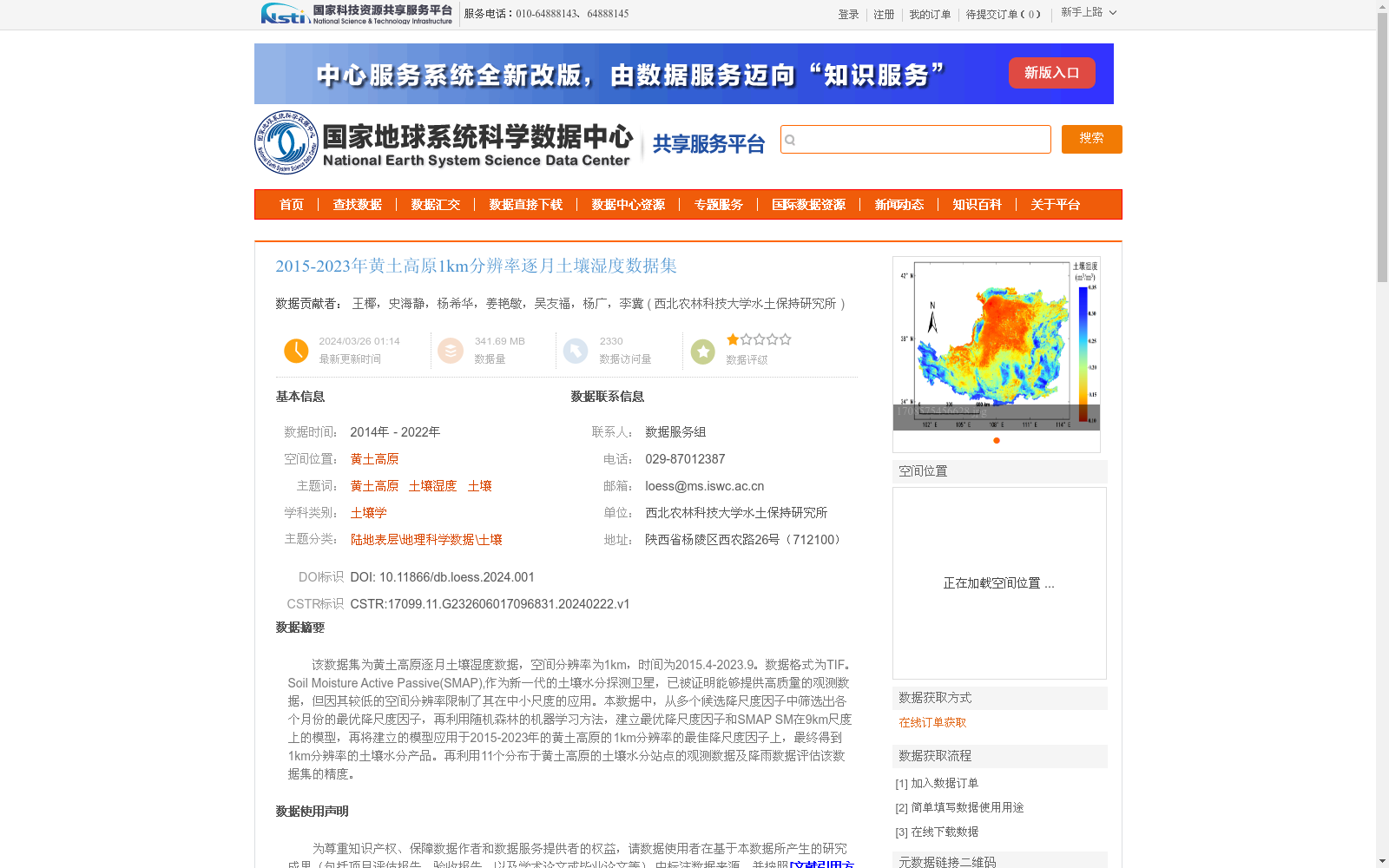Open the 数据汇交 menu item

point(436,205)
